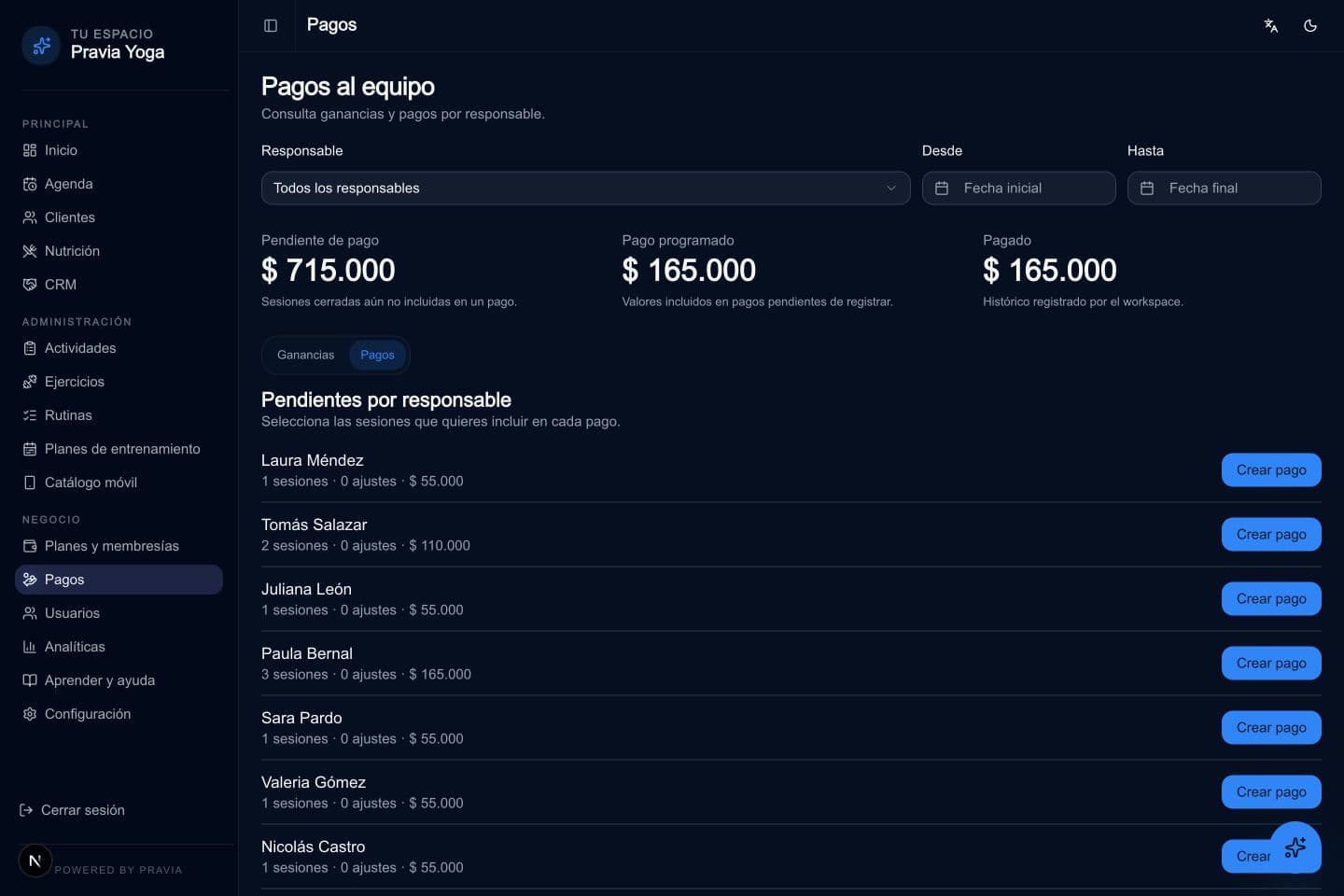The height and width of the screenshot is (896, 1344).
Task: Toggle dark mode moon icon
Action: click(x=1310, y=25)
